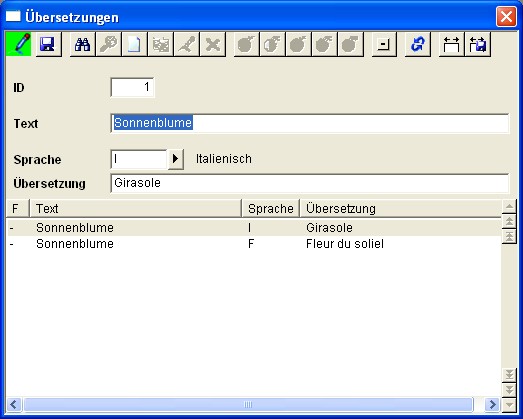Image resolution: width=523 pixels, height=419 pixels.
Task: Click the Sprache column header
Action: [271, 208]
